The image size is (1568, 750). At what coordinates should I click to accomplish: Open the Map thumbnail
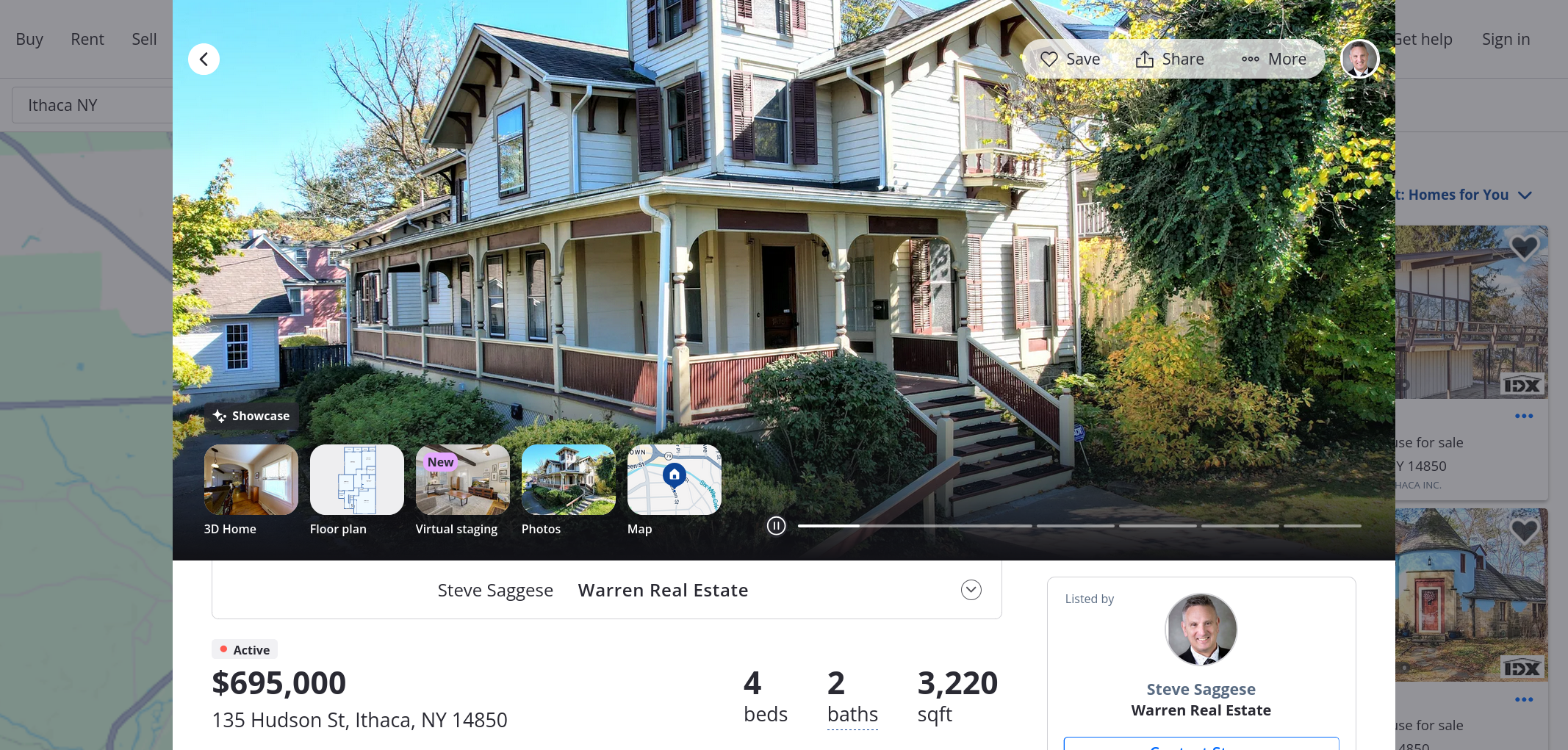675,480
